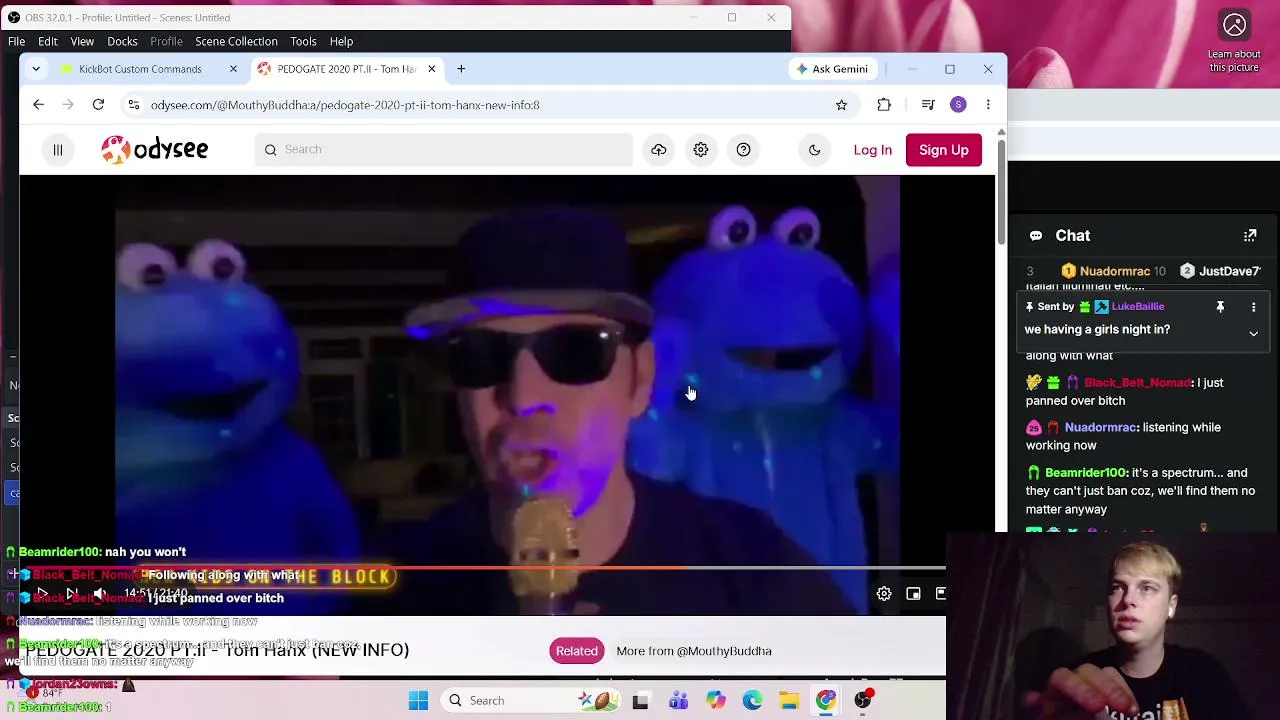Image resolution: width=1280 pixels, height=720 pixels.
Task: Click the taskbar Search box
Action: click(x=531, y=701)
